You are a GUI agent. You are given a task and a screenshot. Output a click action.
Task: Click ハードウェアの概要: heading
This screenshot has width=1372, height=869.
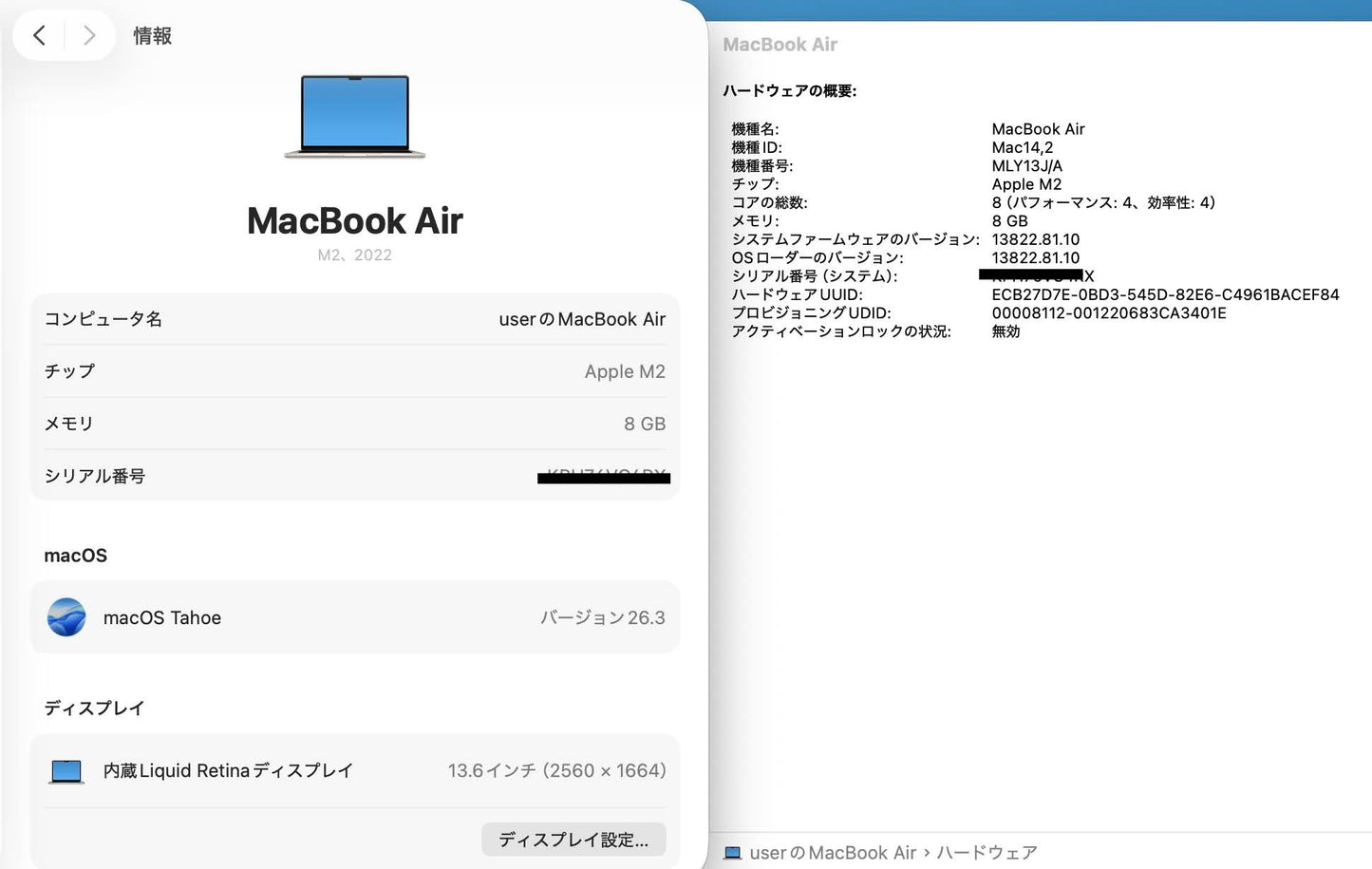click(790, 91)
